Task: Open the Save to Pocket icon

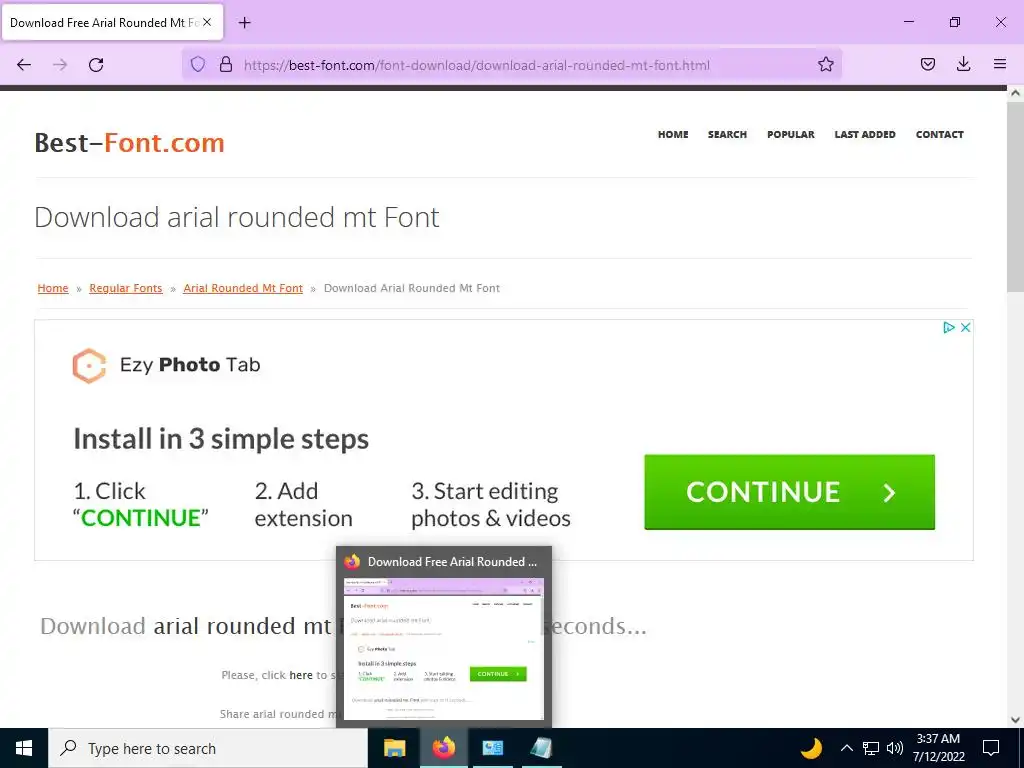Action: tap(927, 64)
